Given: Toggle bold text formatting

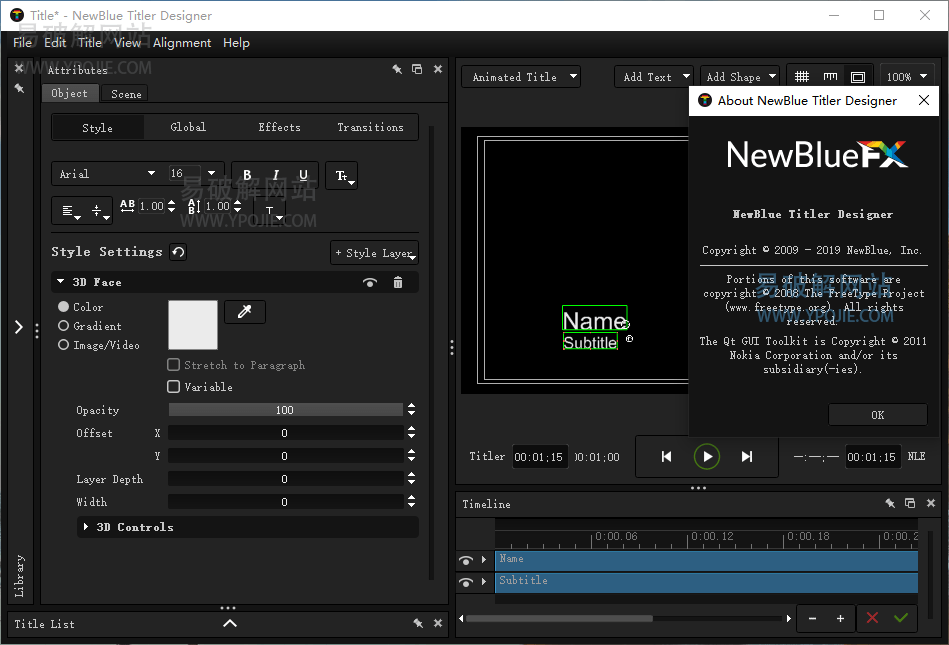Looking at the screenshot, I should (x=247, y=175).
